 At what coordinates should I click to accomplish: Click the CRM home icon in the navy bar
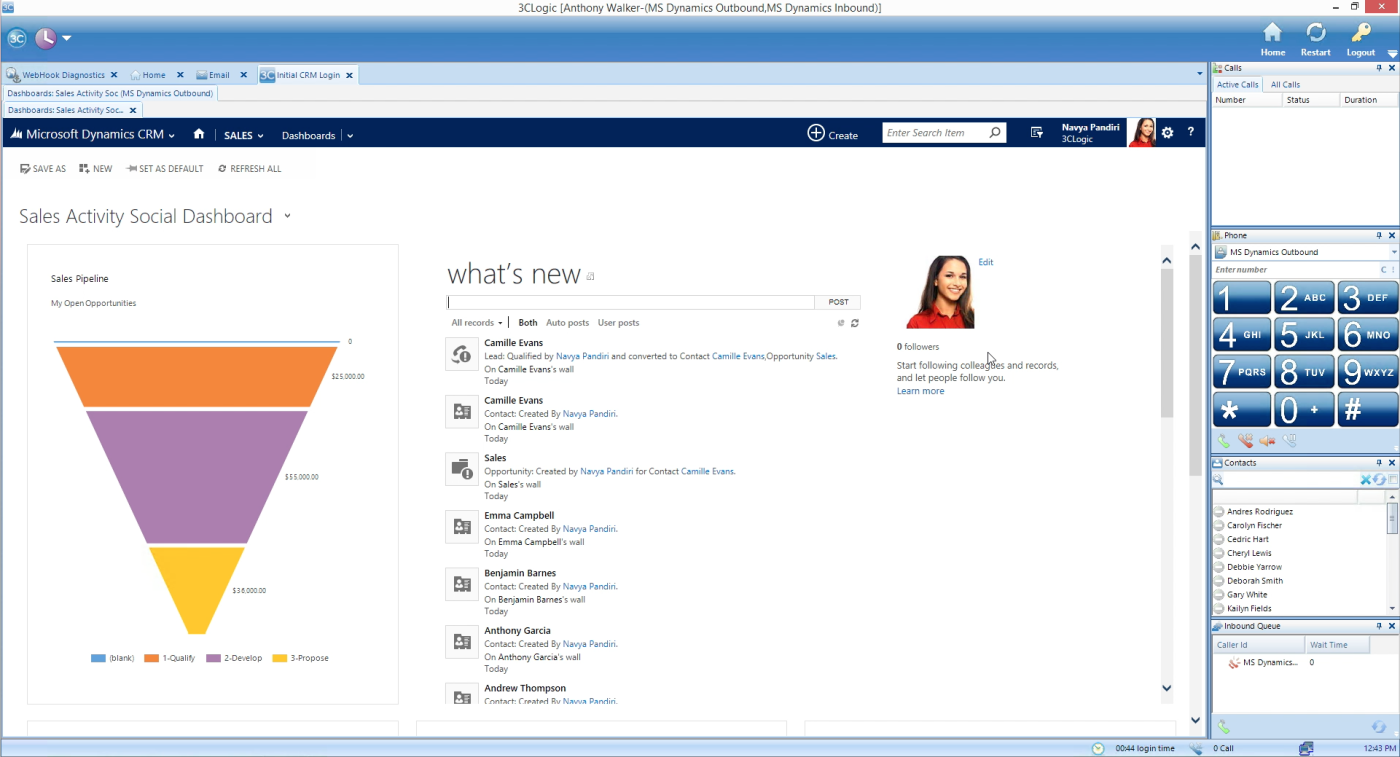pyautogui.click(x=199, y=134)
